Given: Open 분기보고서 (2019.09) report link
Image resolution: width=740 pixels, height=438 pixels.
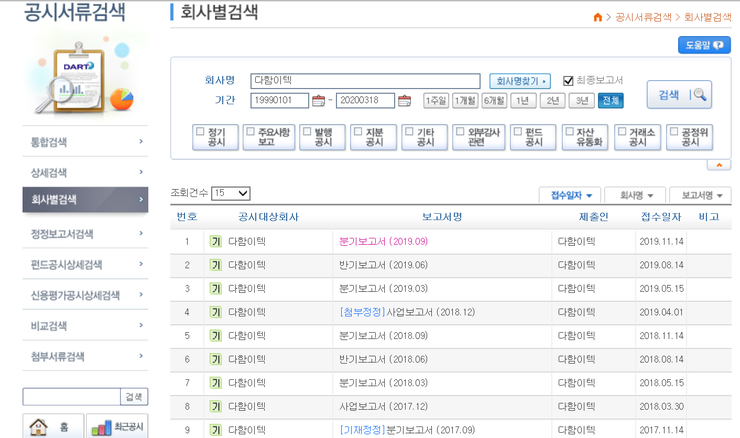Looking at the screenshot, I should [x=383, y=241].
